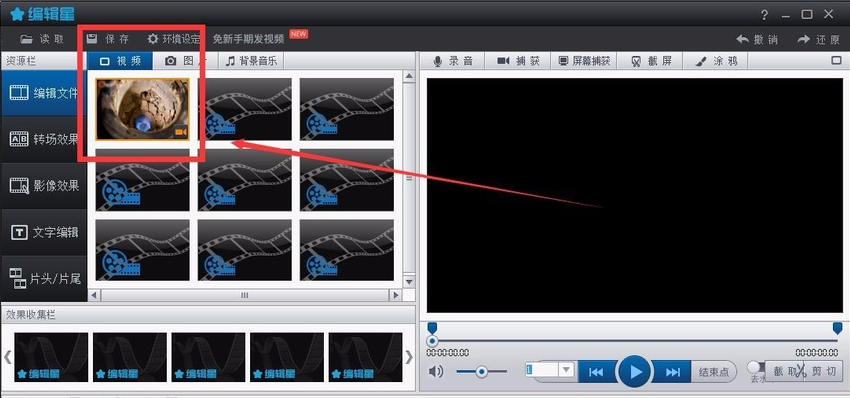Jump to the next frame button

(672, 372)
